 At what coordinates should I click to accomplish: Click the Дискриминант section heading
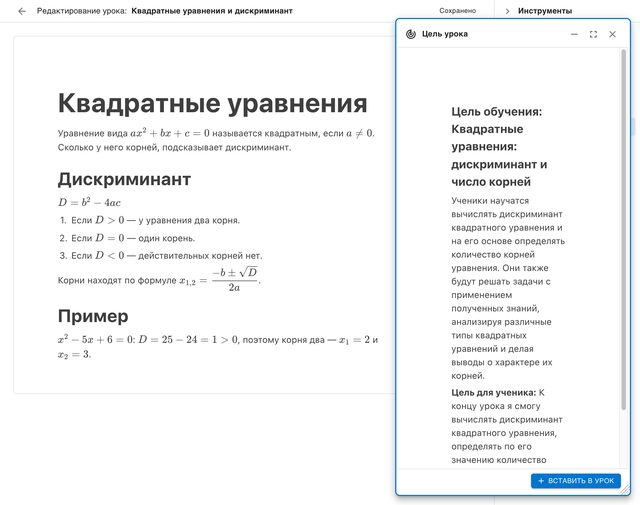pyautogui.click(x=124, y=179)
